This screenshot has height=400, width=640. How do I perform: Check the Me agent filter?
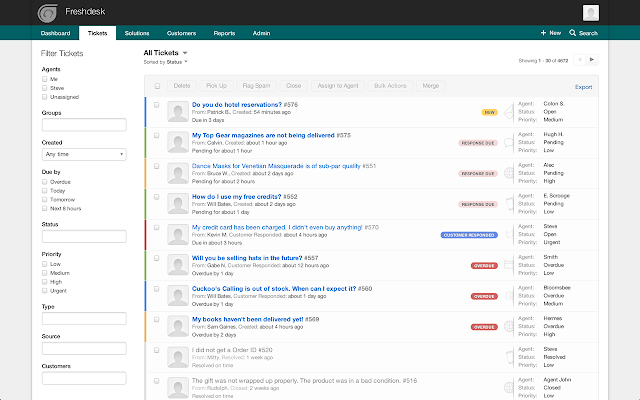[44, 79]
